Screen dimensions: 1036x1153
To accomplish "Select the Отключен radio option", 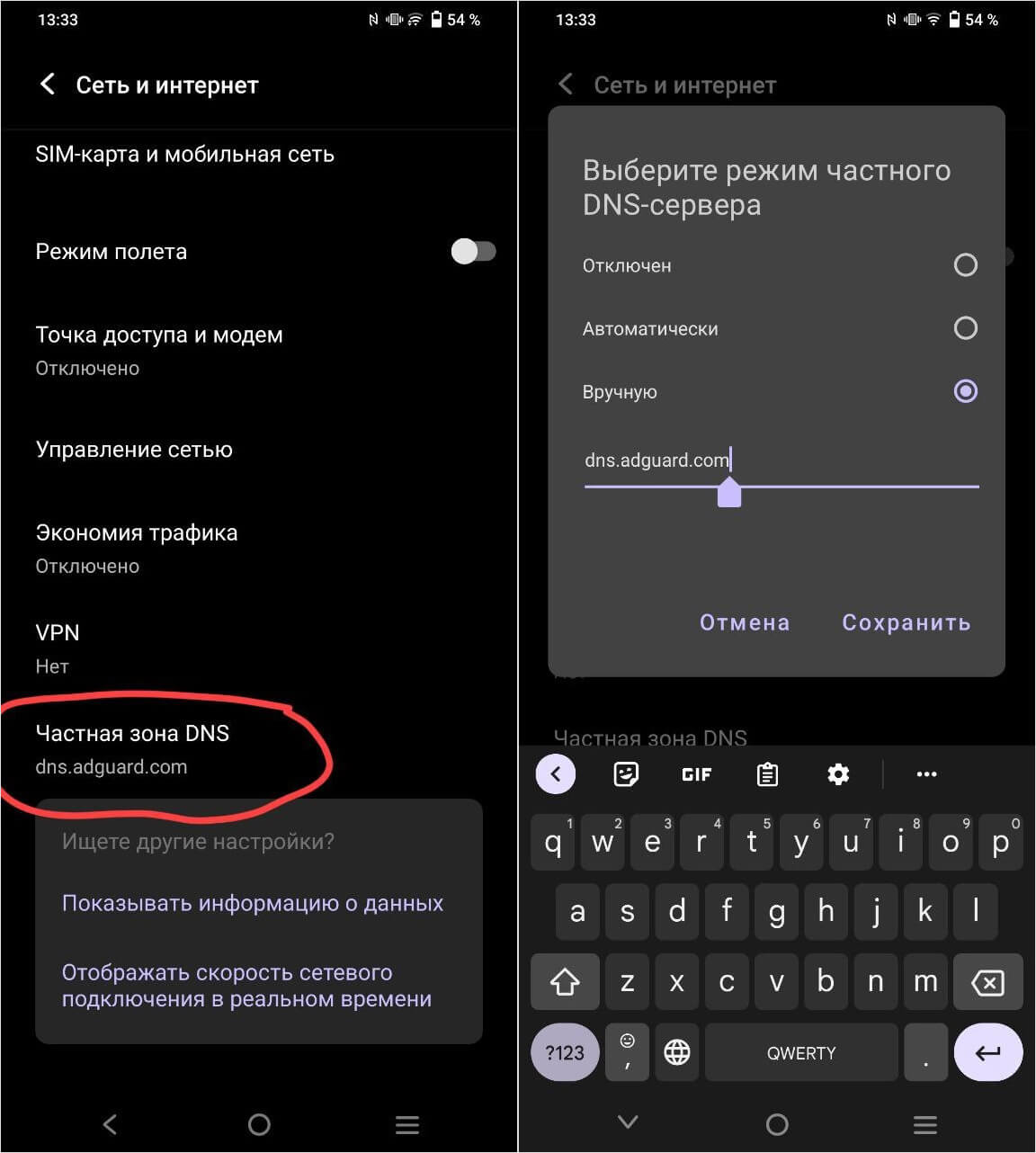I will (x=965, y=265).
